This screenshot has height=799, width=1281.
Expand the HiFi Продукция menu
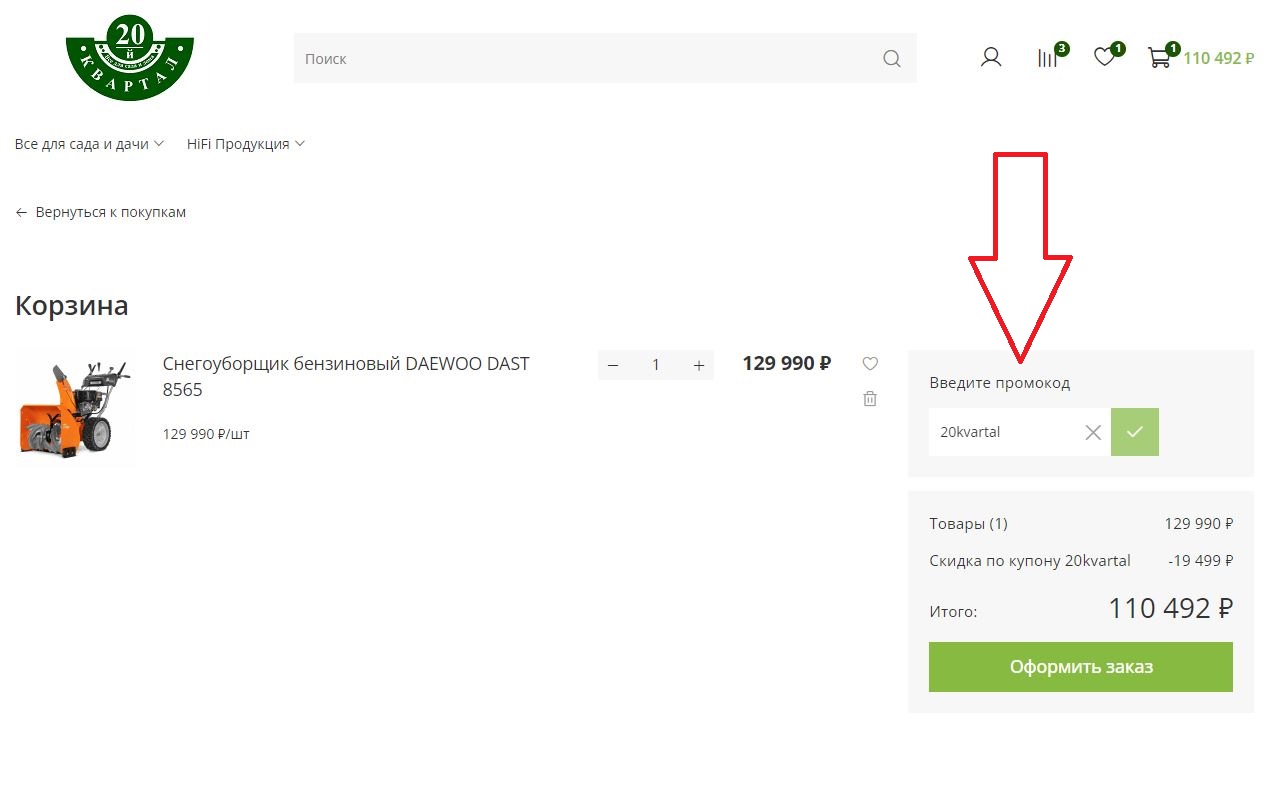246,144
